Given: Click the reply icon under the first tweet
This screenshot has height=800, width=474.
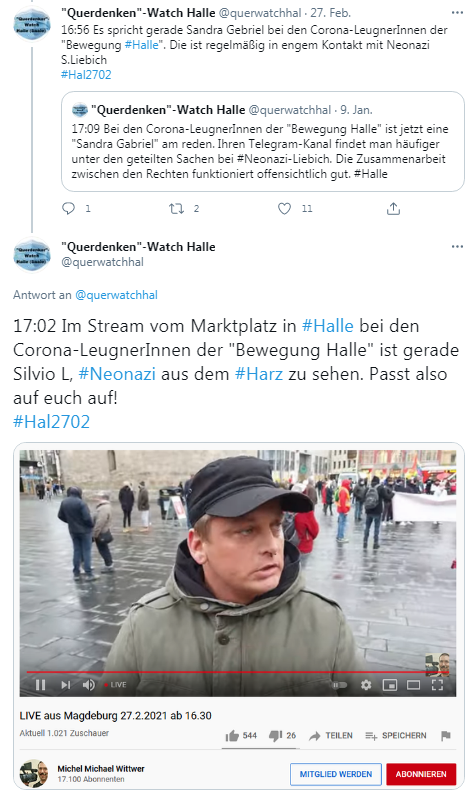Looking at the screenshot, I should 68,208.
